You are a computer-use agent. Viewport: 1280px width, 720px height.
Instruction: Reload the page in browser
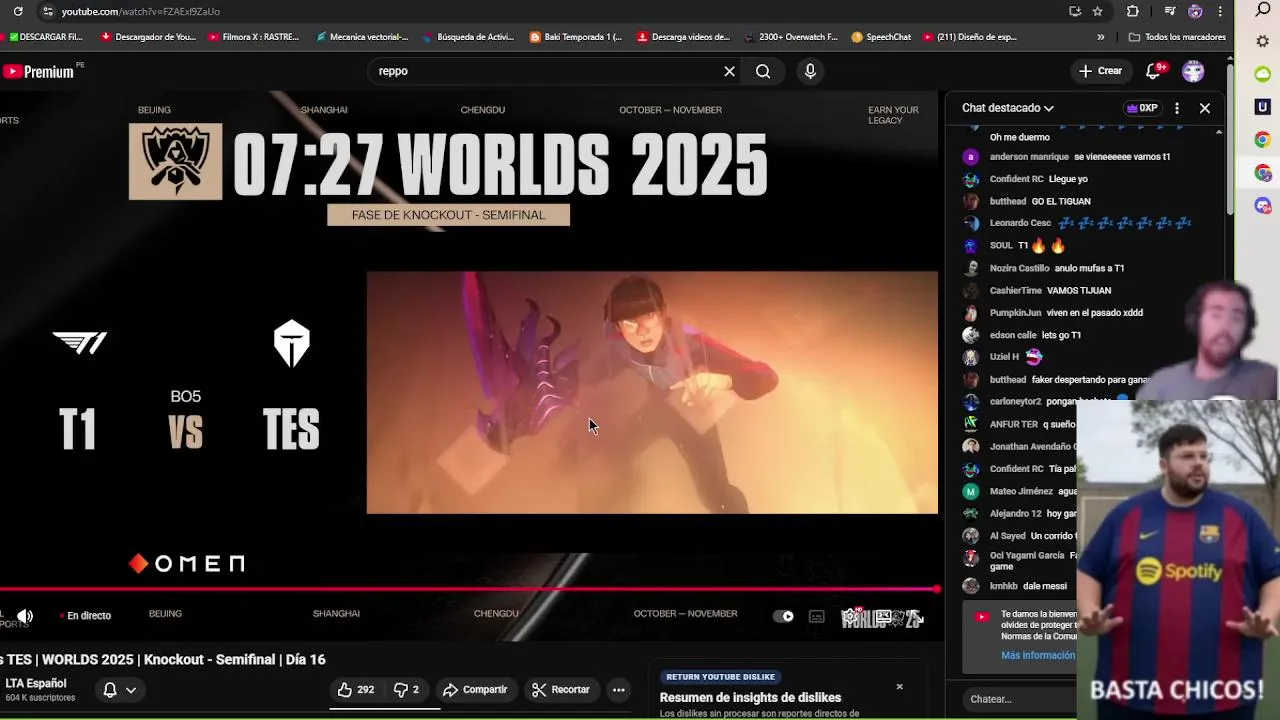pyautogui.click(x=17, y=11)
